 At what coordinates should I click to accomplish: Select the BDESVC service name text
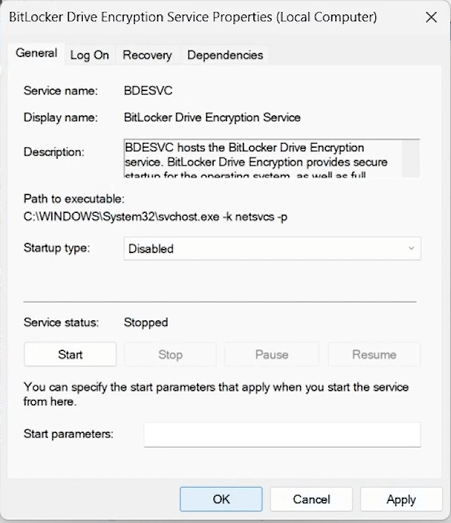(x=148, y=91)
